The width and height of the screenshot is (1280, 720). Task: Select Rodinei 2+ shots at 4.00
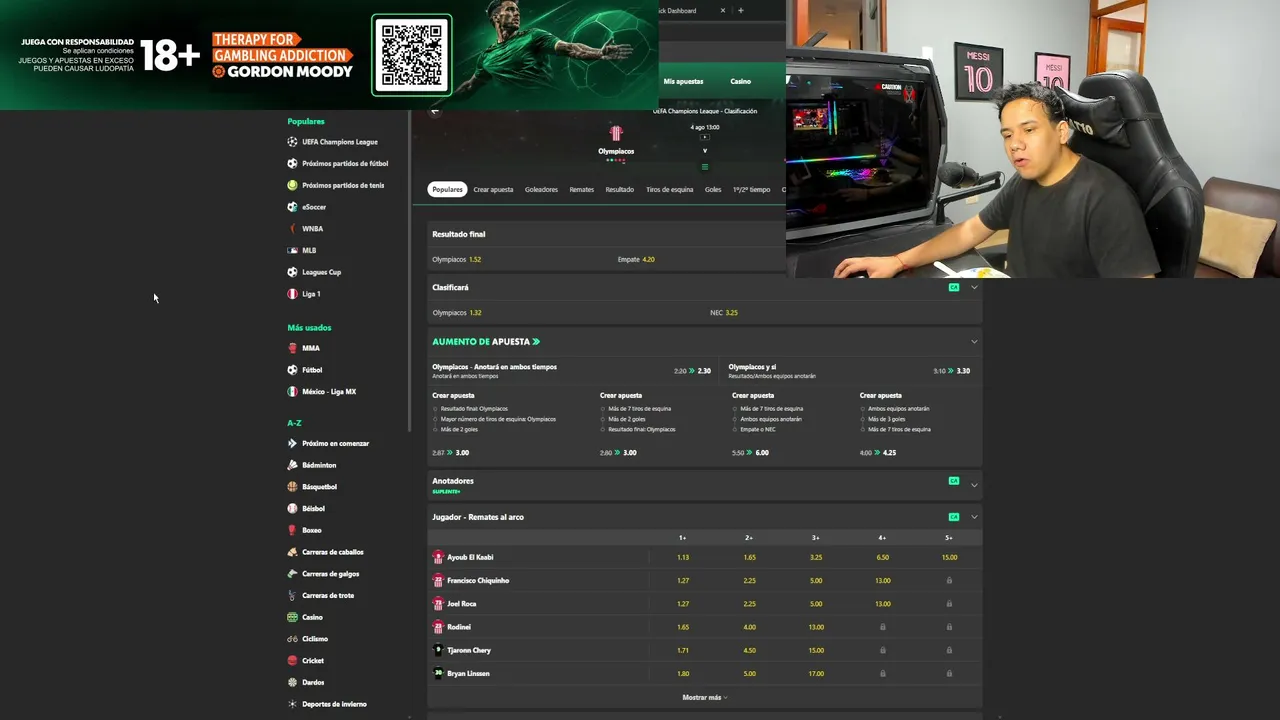click(750, 627)
